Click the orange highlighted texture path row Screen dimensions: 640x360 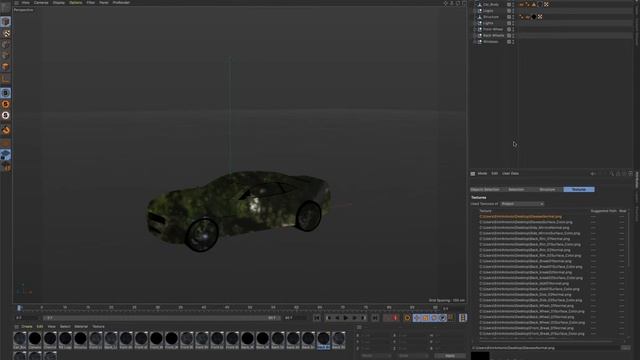click(x=521, y=217)
